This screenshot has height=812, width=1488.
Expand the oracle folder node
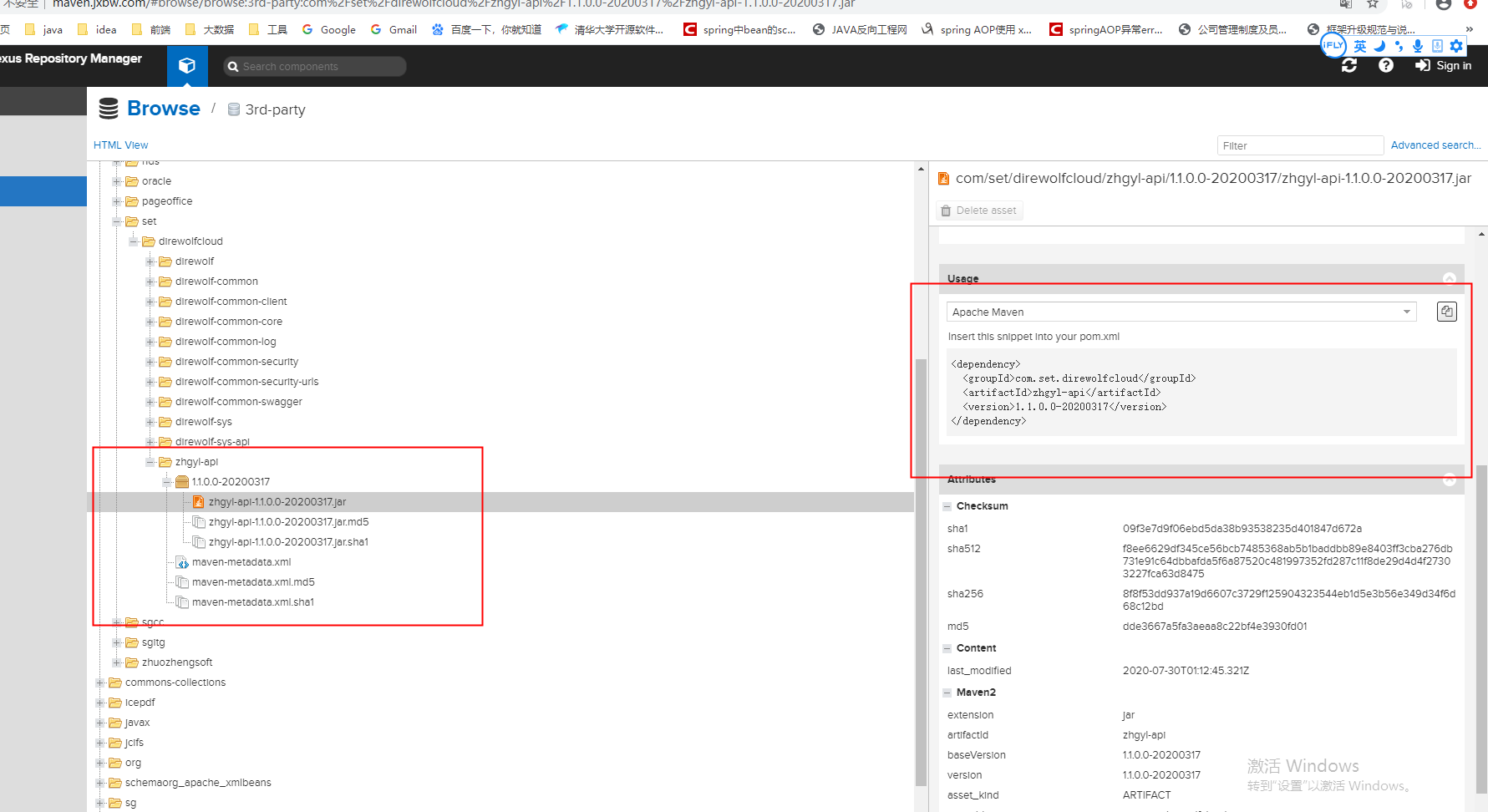click(x=118, y=181)
